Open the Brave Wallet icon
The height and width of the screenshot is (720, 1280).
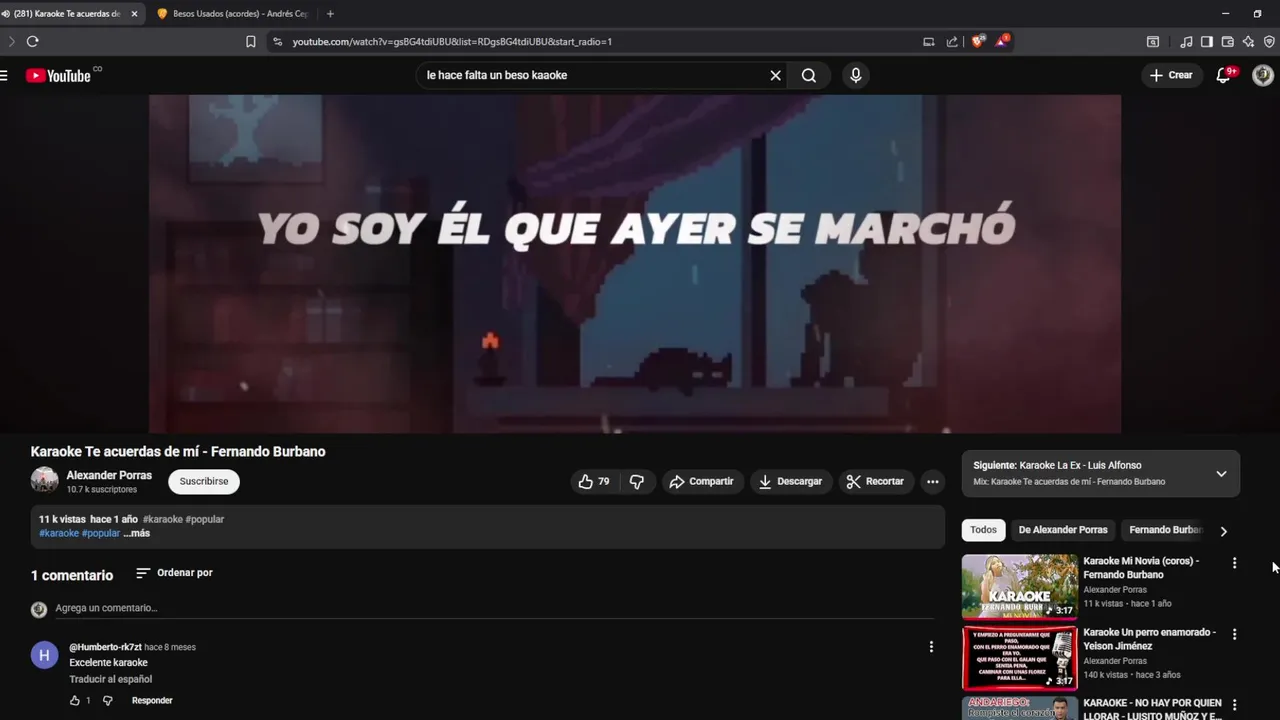coord(1227,41)
